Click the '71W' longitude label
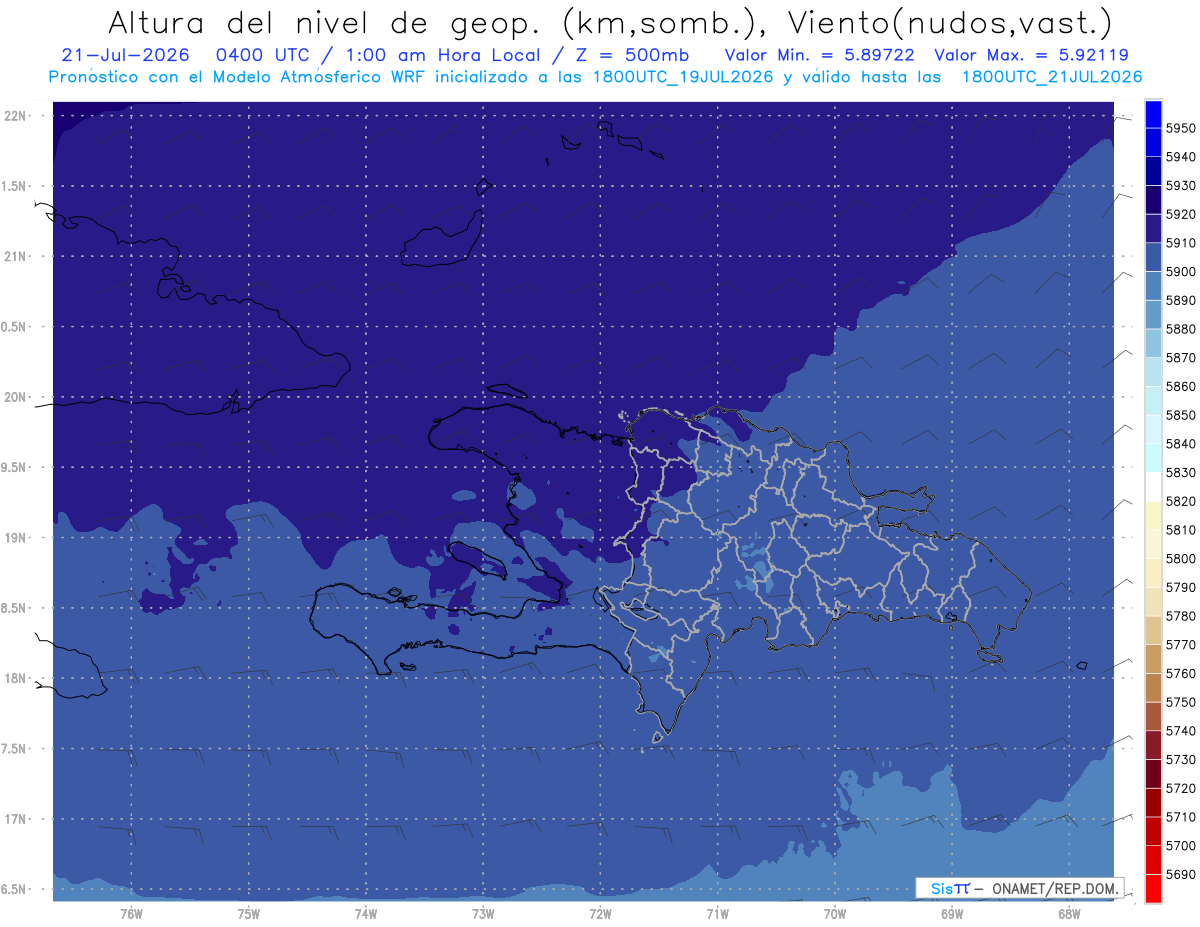1200x927 pixels. 717,914
